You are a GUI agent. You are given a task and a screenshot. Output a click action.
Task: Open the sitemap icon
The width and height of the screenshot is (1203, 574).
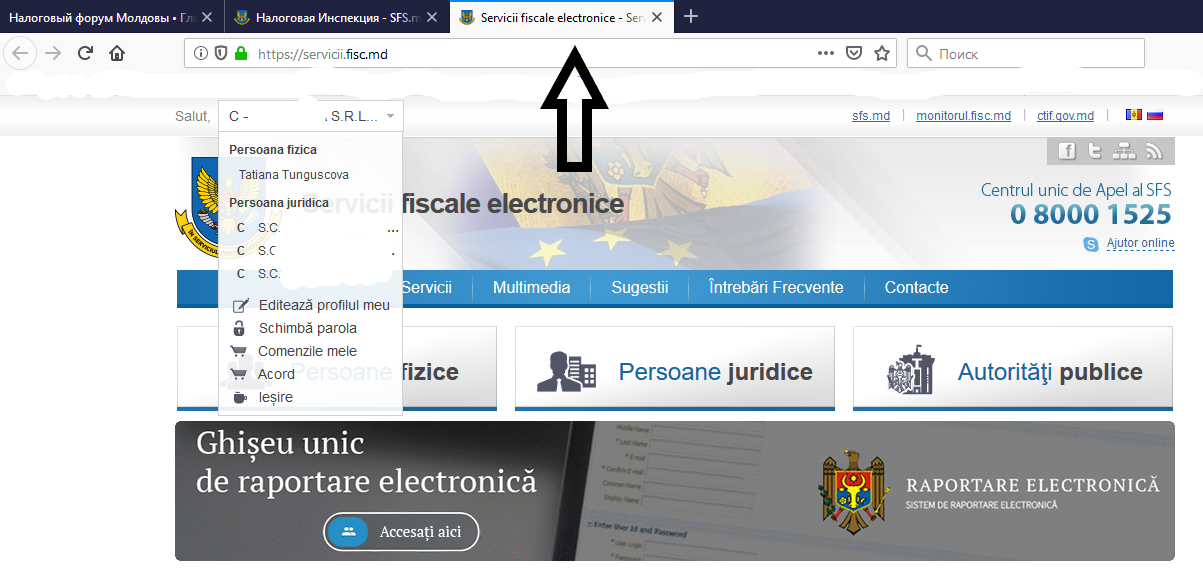(x=1125, y=151)
